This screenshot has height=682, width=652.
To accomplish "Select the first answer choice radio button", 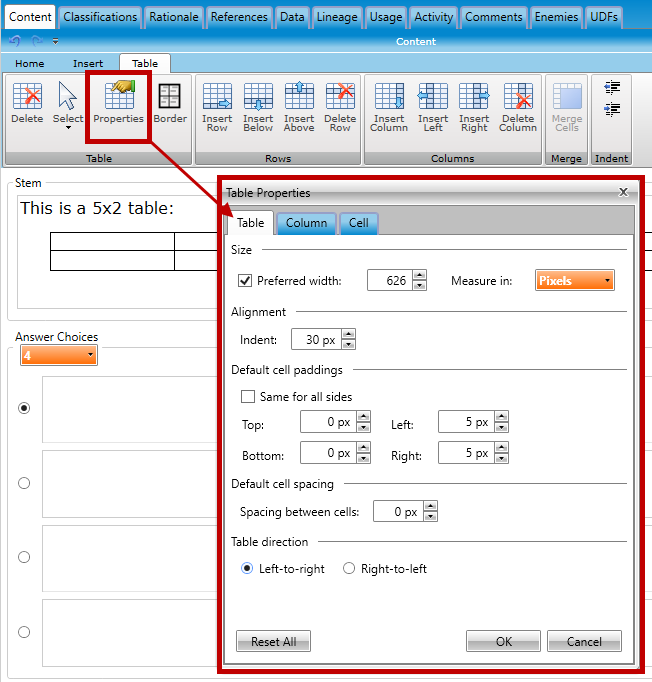I will 24,408.
